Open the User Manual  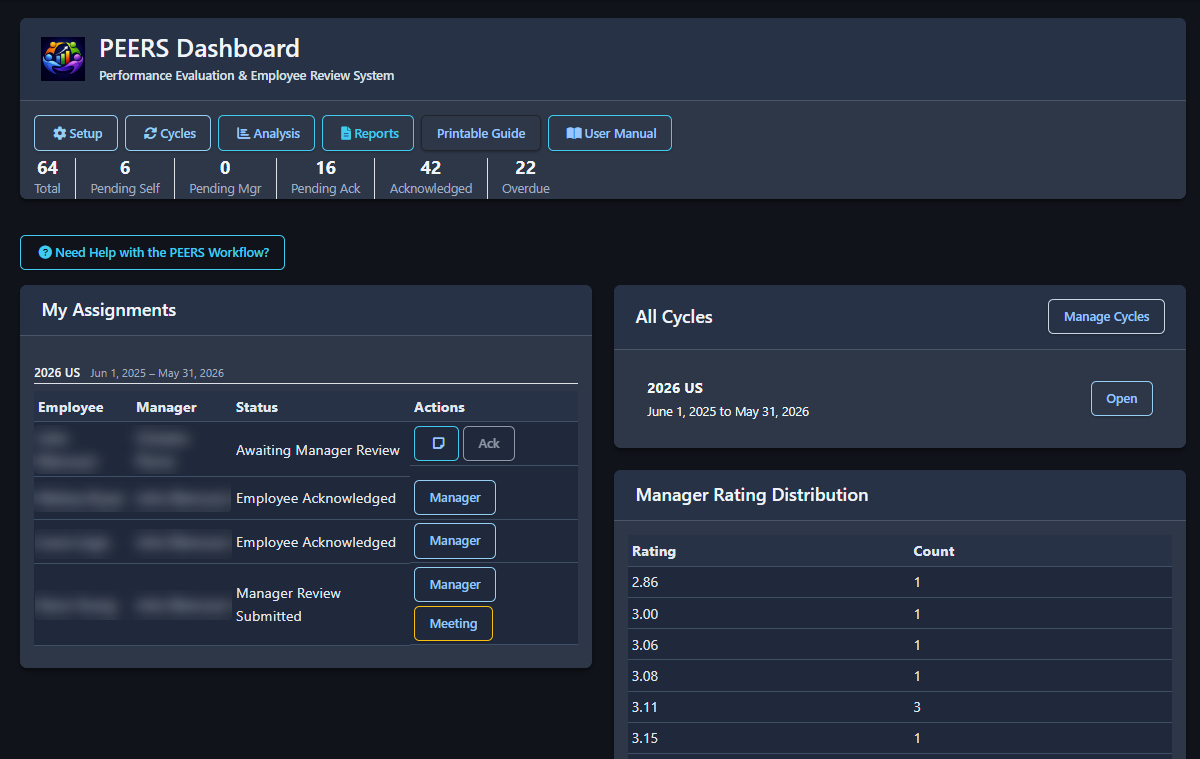click(610, 133)
